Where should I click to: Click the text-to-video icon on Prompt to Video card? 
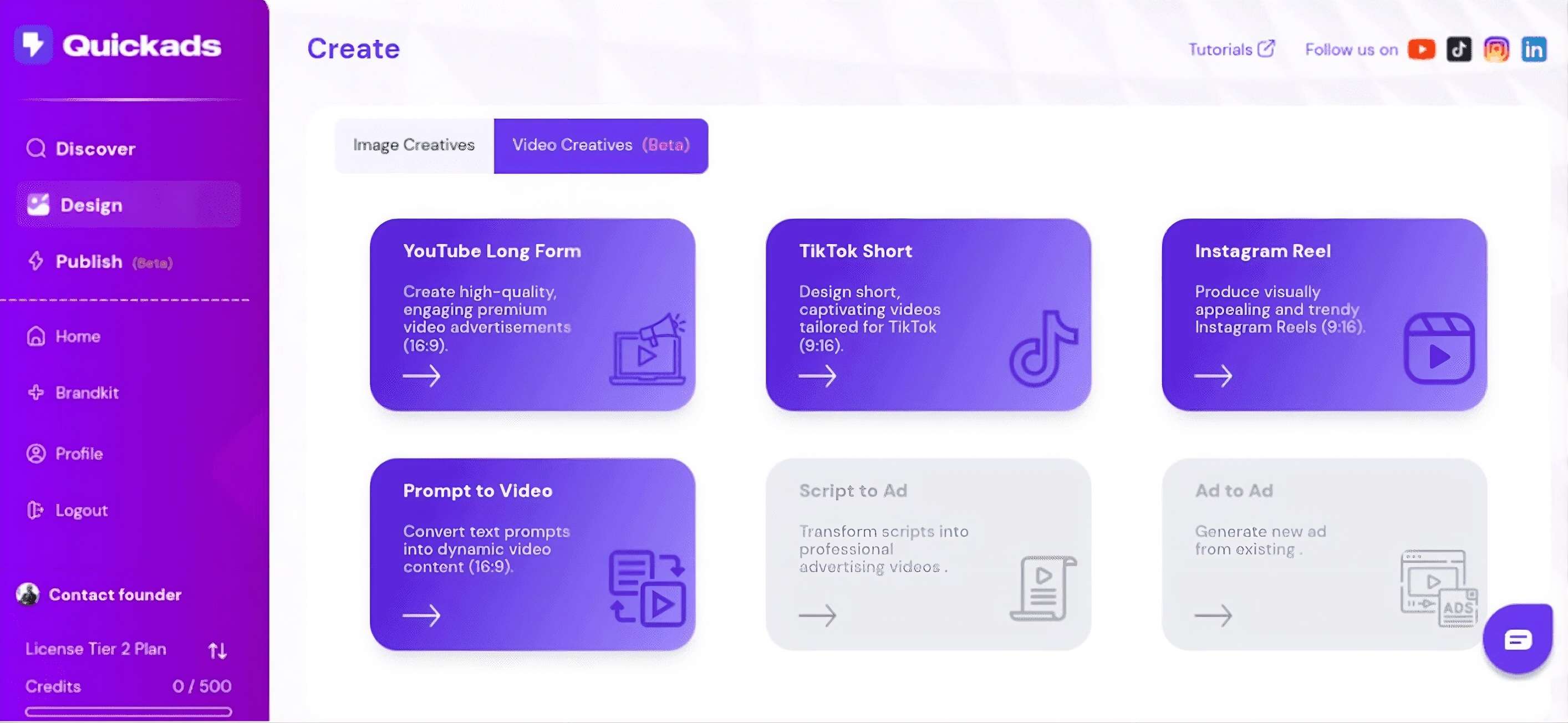coord(648,588)
